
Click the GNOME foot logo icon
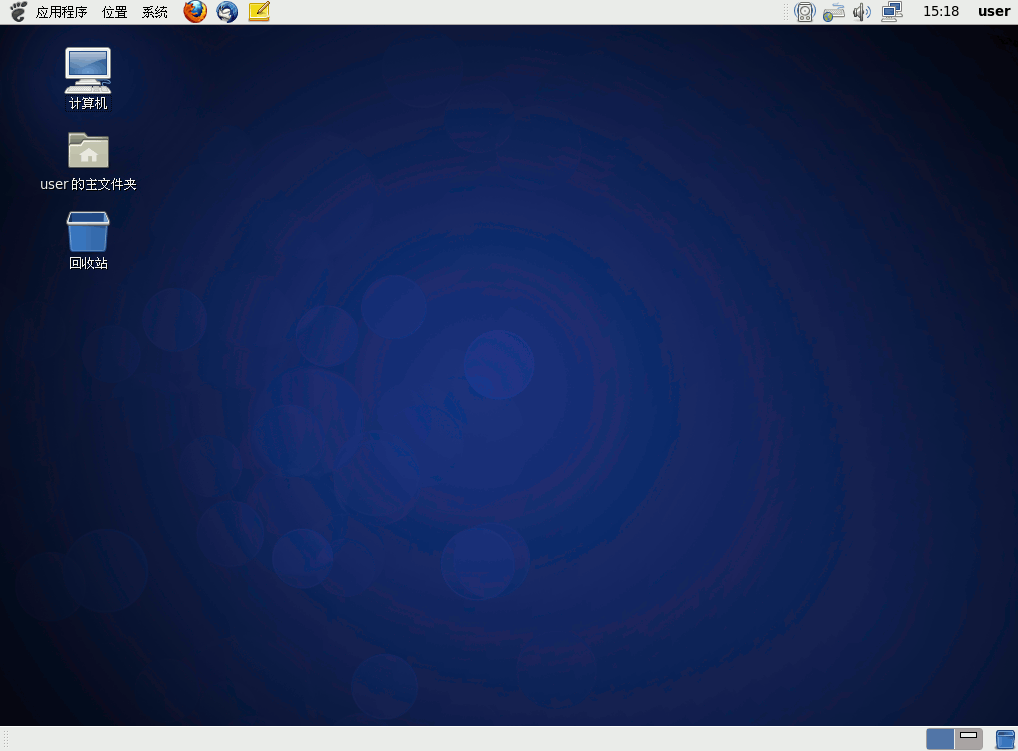click(18, 12)
